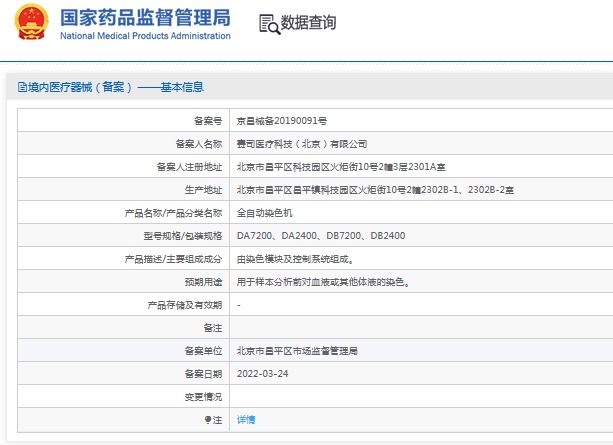Click the document icon before 境内医疗器械
Screen dimensions: 613x445
pyautogui.click(x=22, y=87)
